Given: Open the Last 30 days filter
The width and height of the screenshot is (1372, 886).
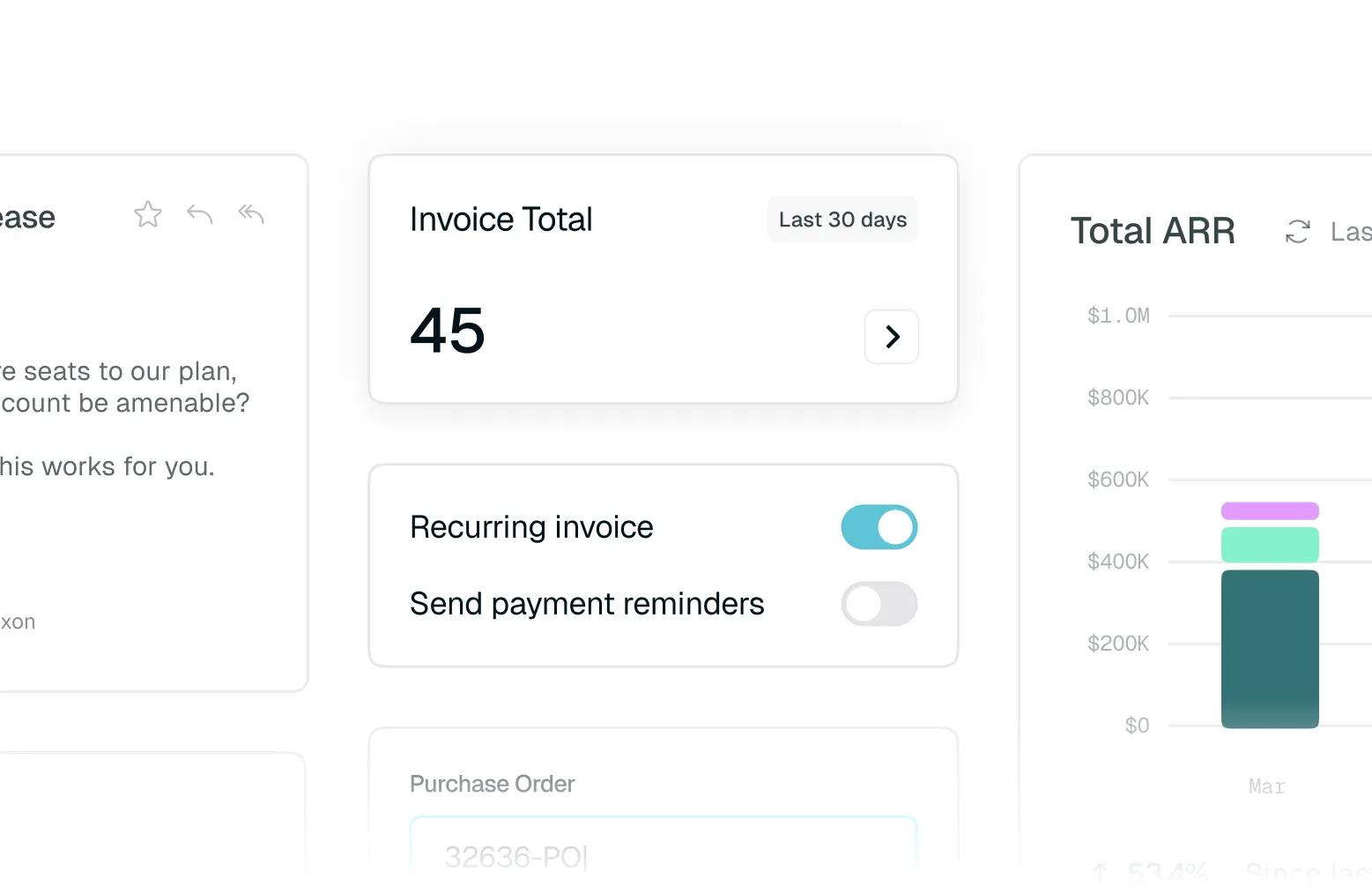Looking at the screenshot, I should [x=842, y=220].
